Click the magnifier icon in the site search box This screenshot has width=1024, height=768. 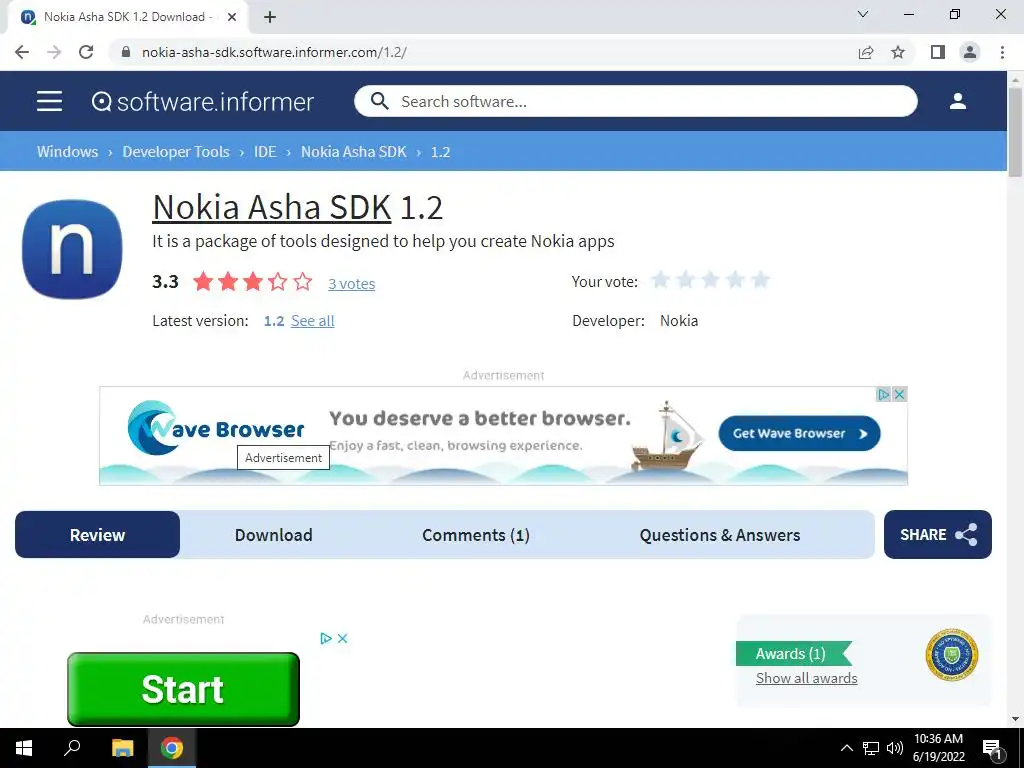click(379, 101)
